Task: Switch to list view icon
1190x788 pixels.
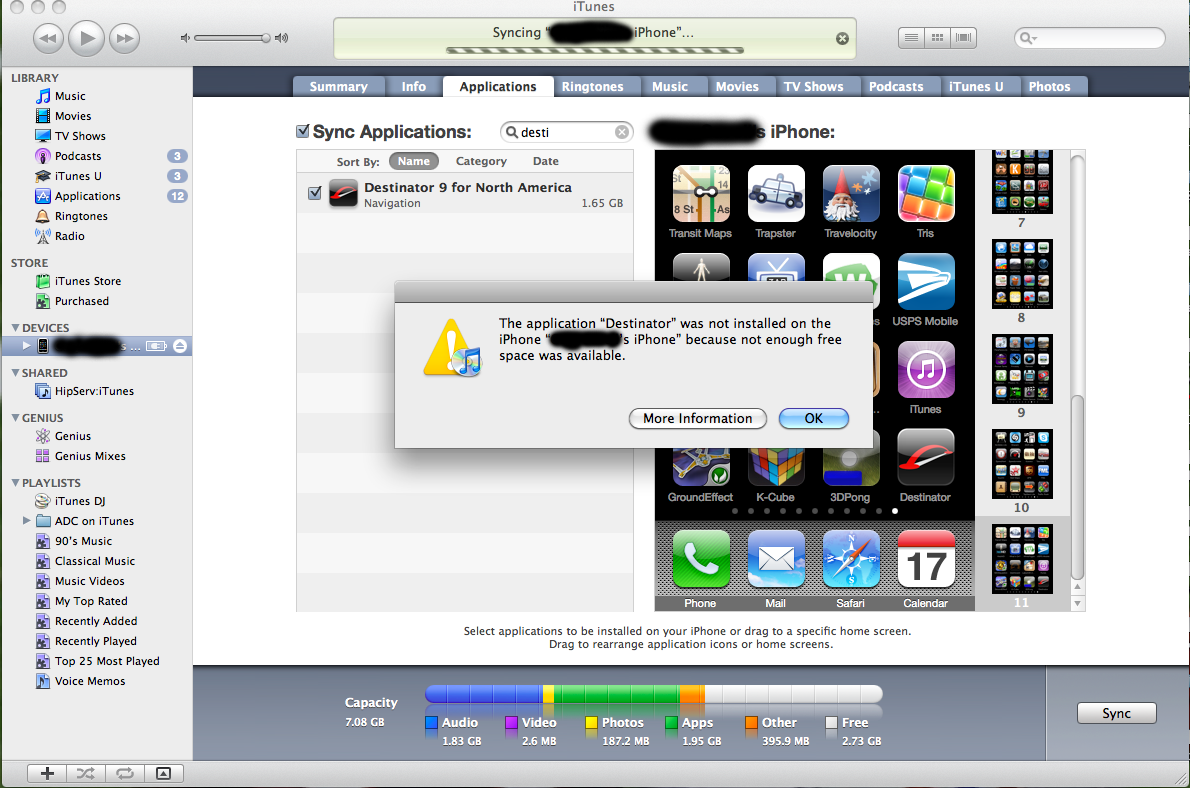Action: 911,37
